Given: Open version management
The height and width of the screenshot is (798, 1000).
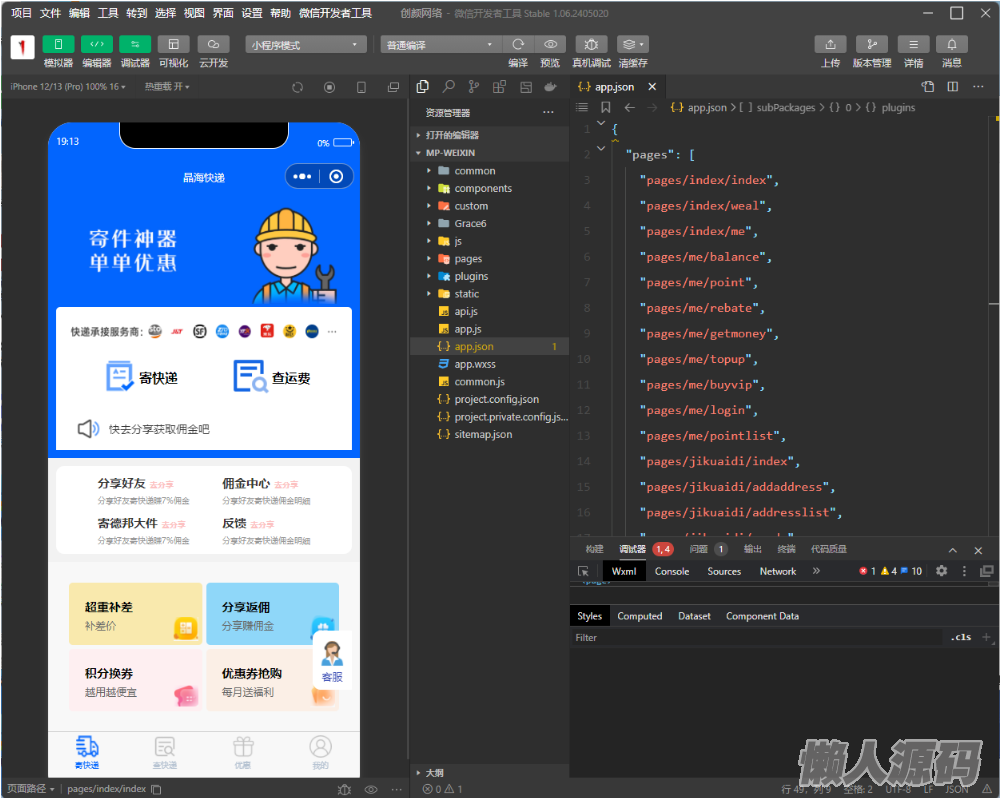Looking at the screenshot, I should [x=871, y=44].
